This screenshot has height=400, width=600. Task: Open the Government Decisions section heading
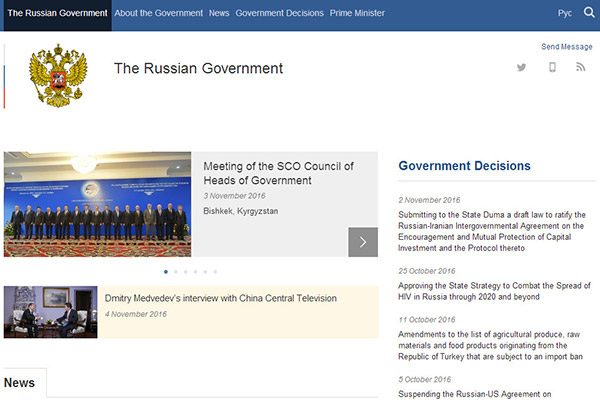click(464, 166)
